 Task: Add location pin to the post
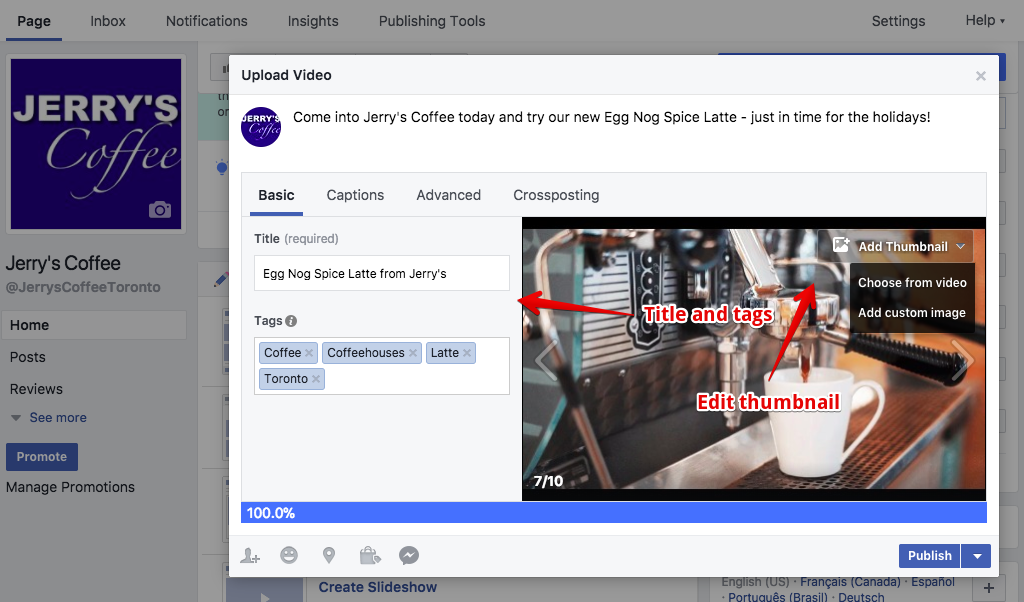coord(329,556)
